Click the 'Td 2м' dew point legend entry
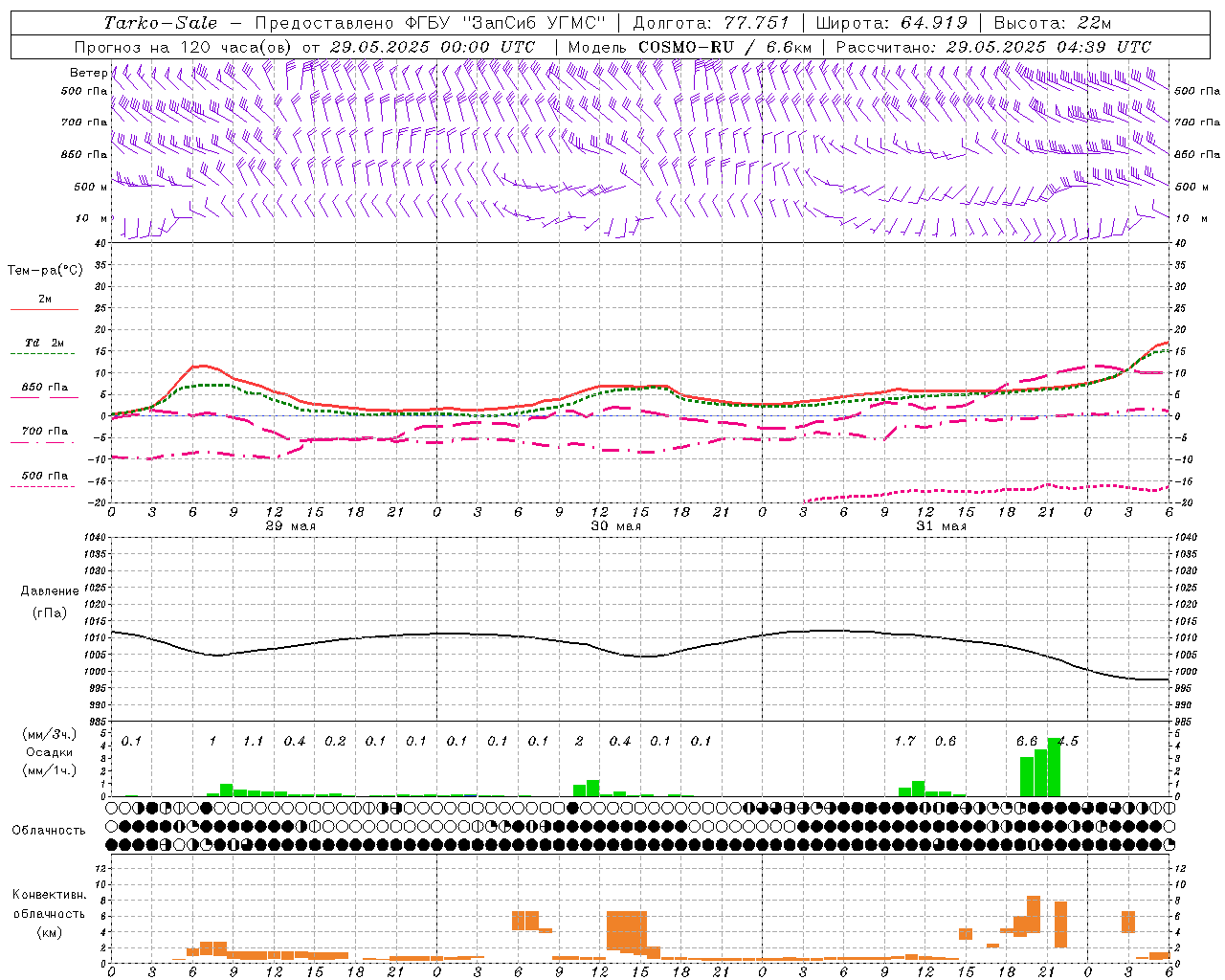 coord(45,343)
